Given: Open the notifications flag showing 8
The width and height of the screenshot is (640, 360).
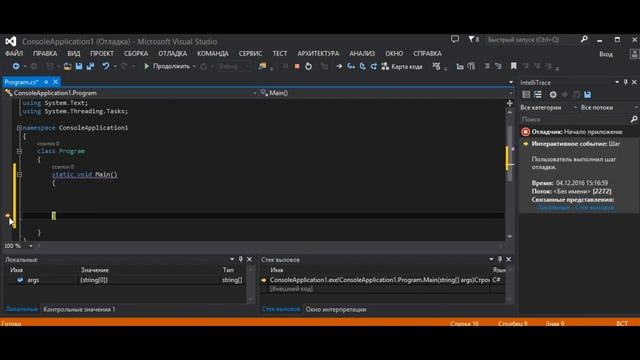Looking at the screenshot, I should pyautogui.click(x=473, y=39).
